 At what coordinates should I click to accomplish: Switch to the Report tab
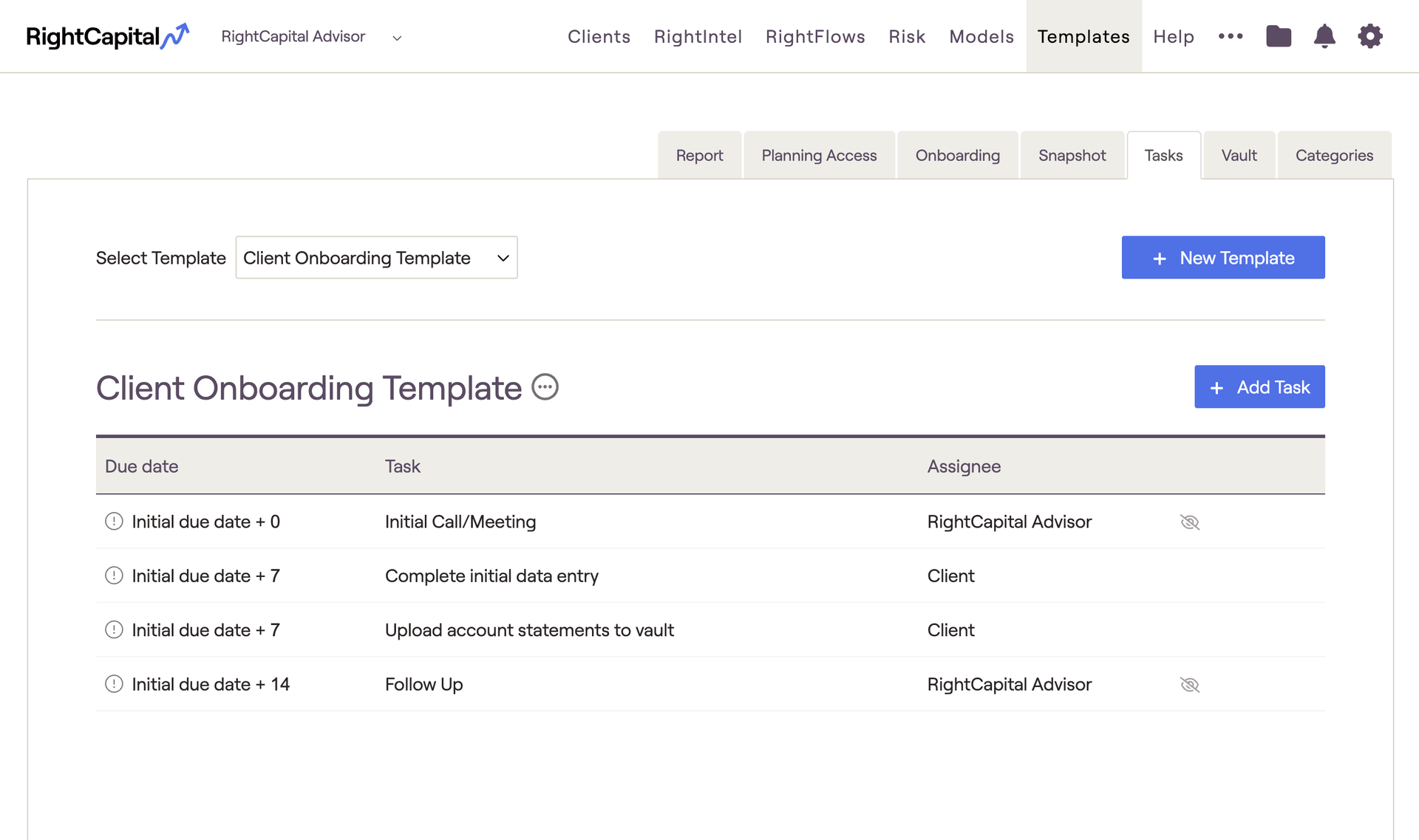click(x=699, y=155)
